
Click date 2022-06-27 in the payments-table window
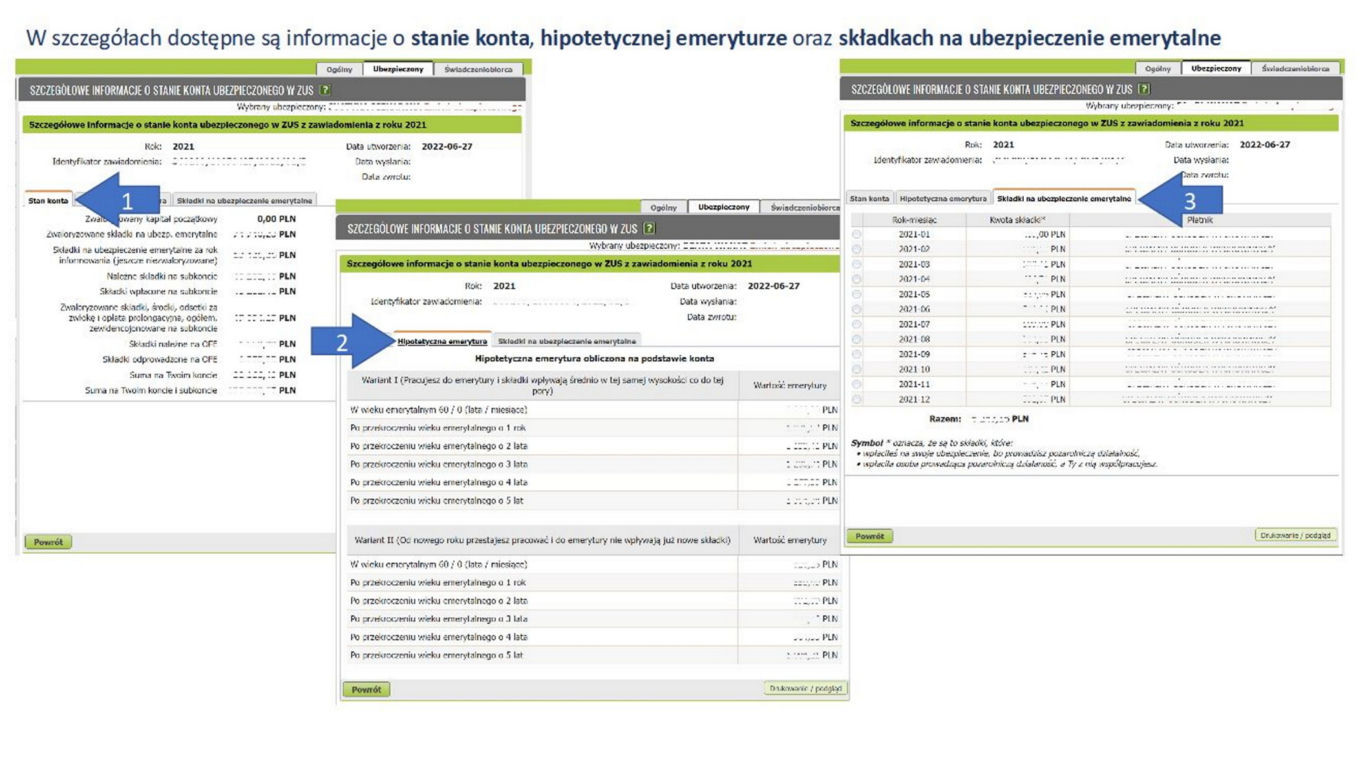(1265, 144)
